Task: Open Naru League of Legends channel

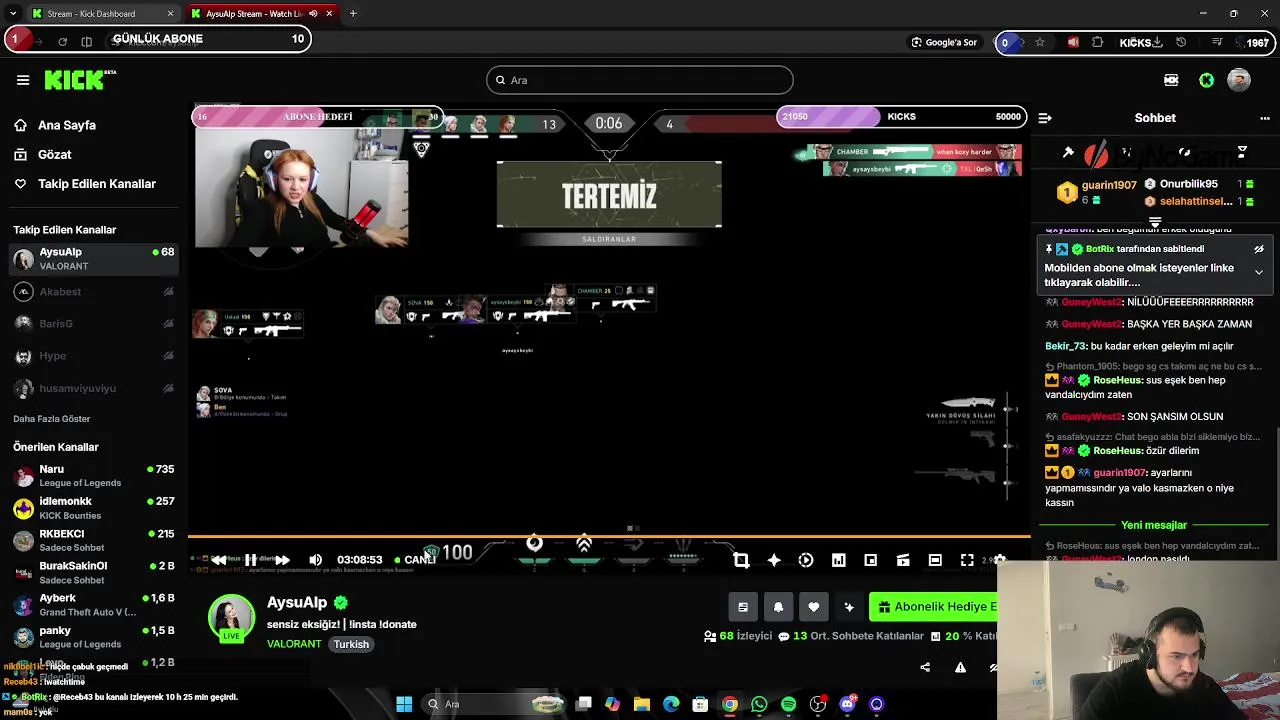Action: click(x=94, y=475)
